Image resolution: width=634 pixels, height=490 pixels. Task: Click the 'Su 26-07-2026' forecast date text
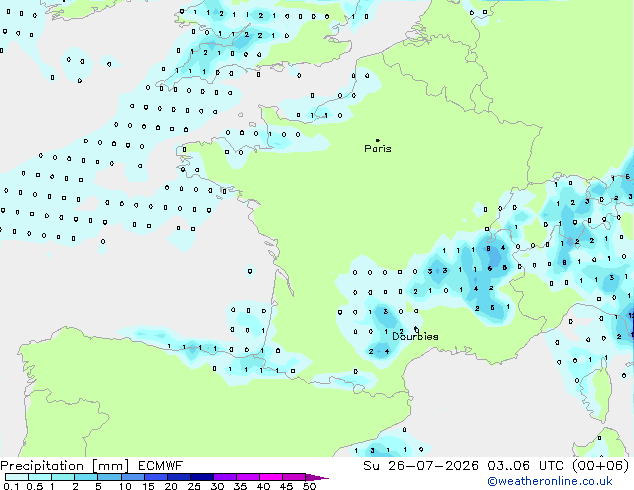(x=421, y=466)
